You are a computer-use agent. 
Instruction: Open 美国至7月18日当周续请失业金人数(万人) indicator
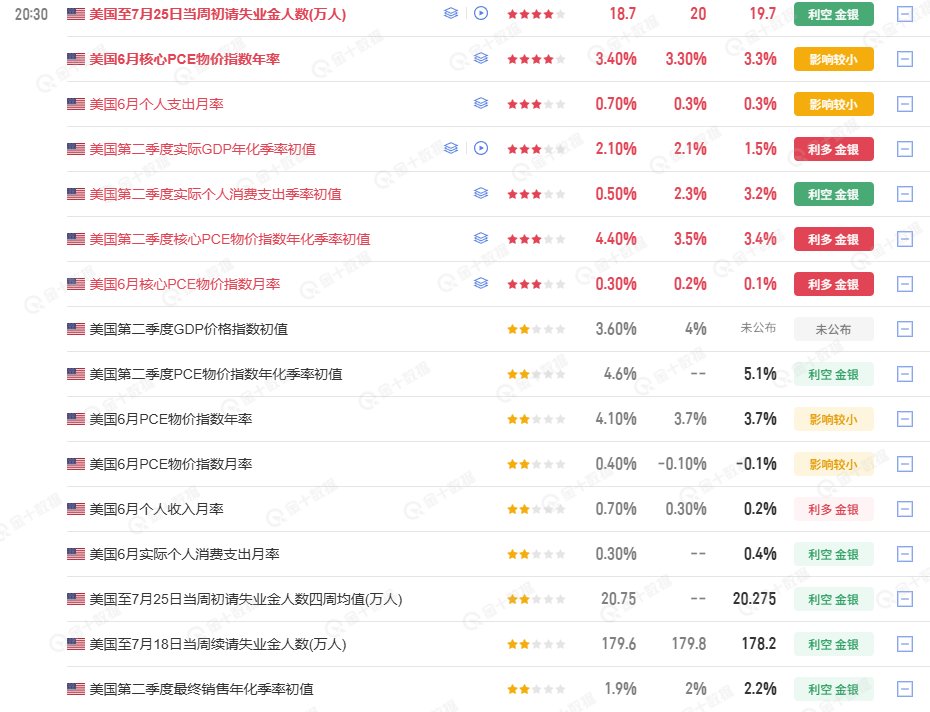pos(218,644)
